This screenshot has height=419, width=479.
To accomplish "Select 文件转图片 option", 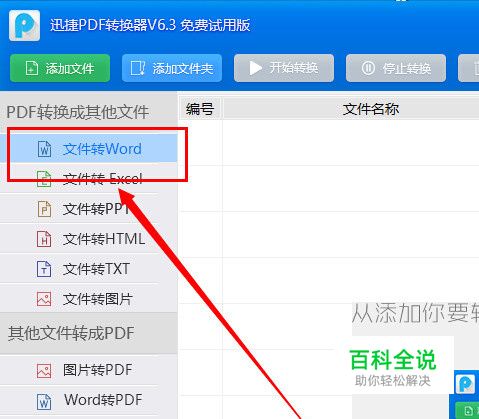I will [x=89, y=299].
